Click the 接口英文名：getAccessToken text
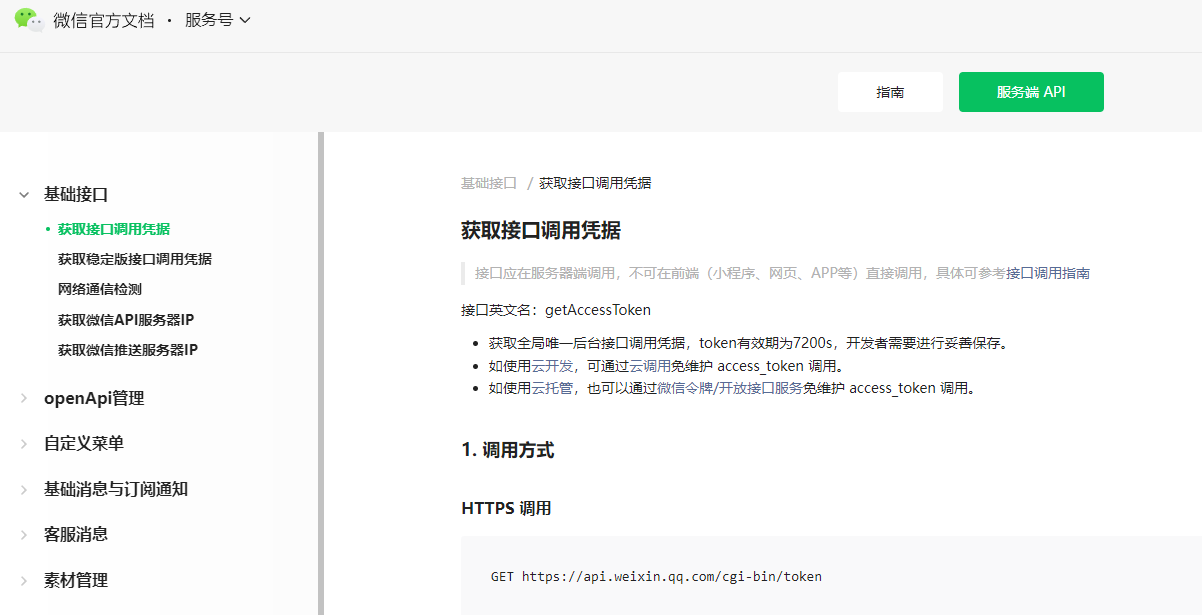 pyautogui.click(x=556, y=310)
